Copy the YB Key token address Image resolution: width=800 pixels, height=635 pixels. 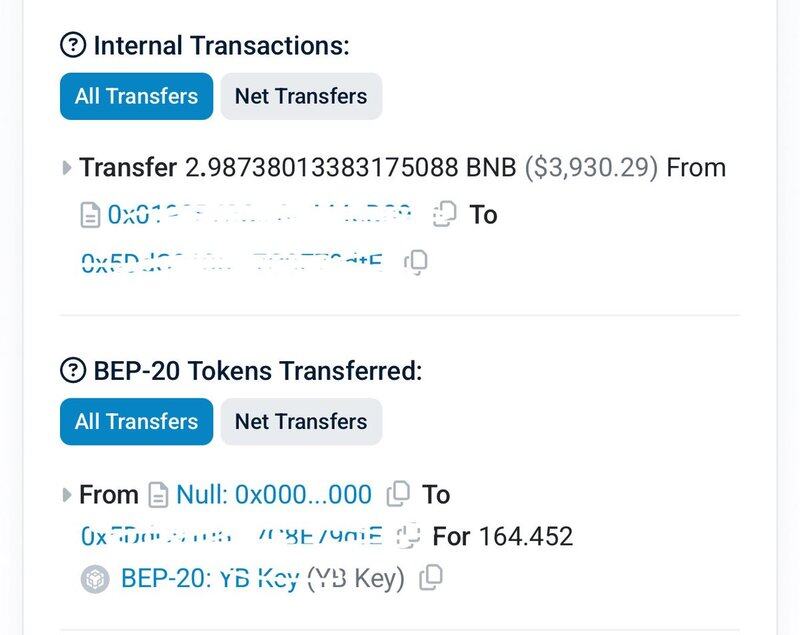[x=431, y=577]
